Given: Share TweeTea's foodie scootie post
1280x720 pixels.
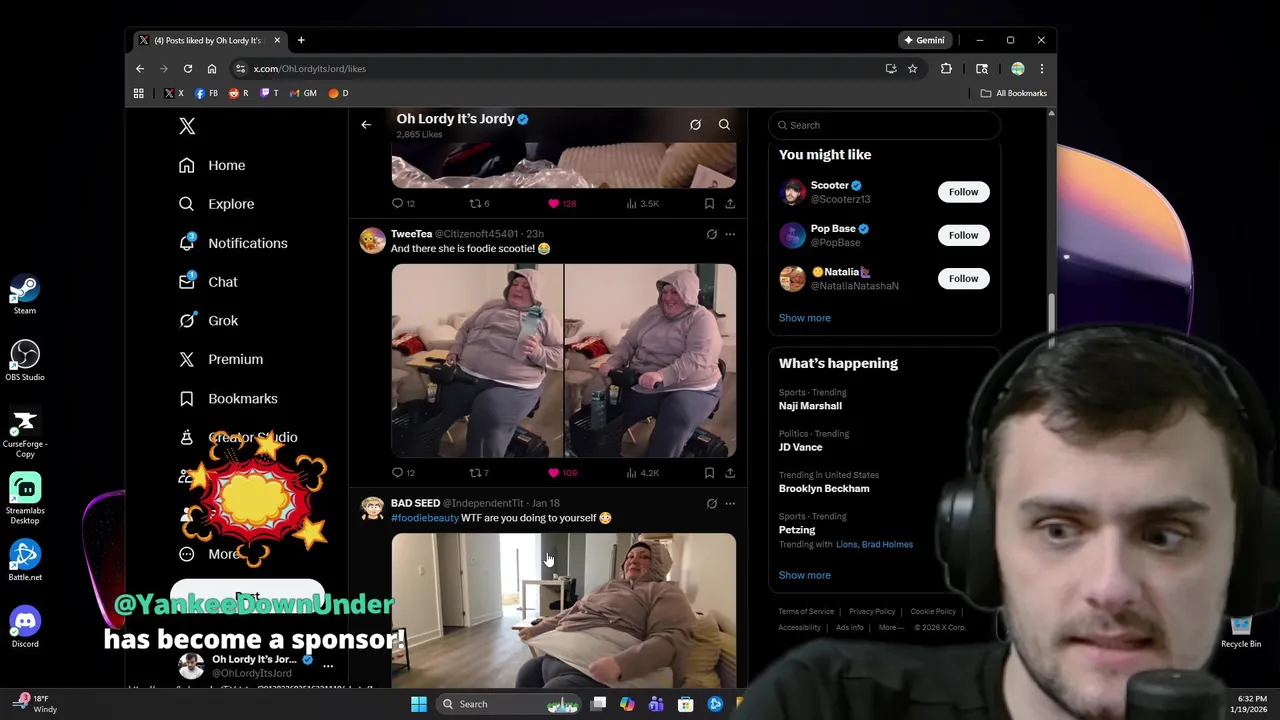Looking at the screenshot, I should point(730,472).
